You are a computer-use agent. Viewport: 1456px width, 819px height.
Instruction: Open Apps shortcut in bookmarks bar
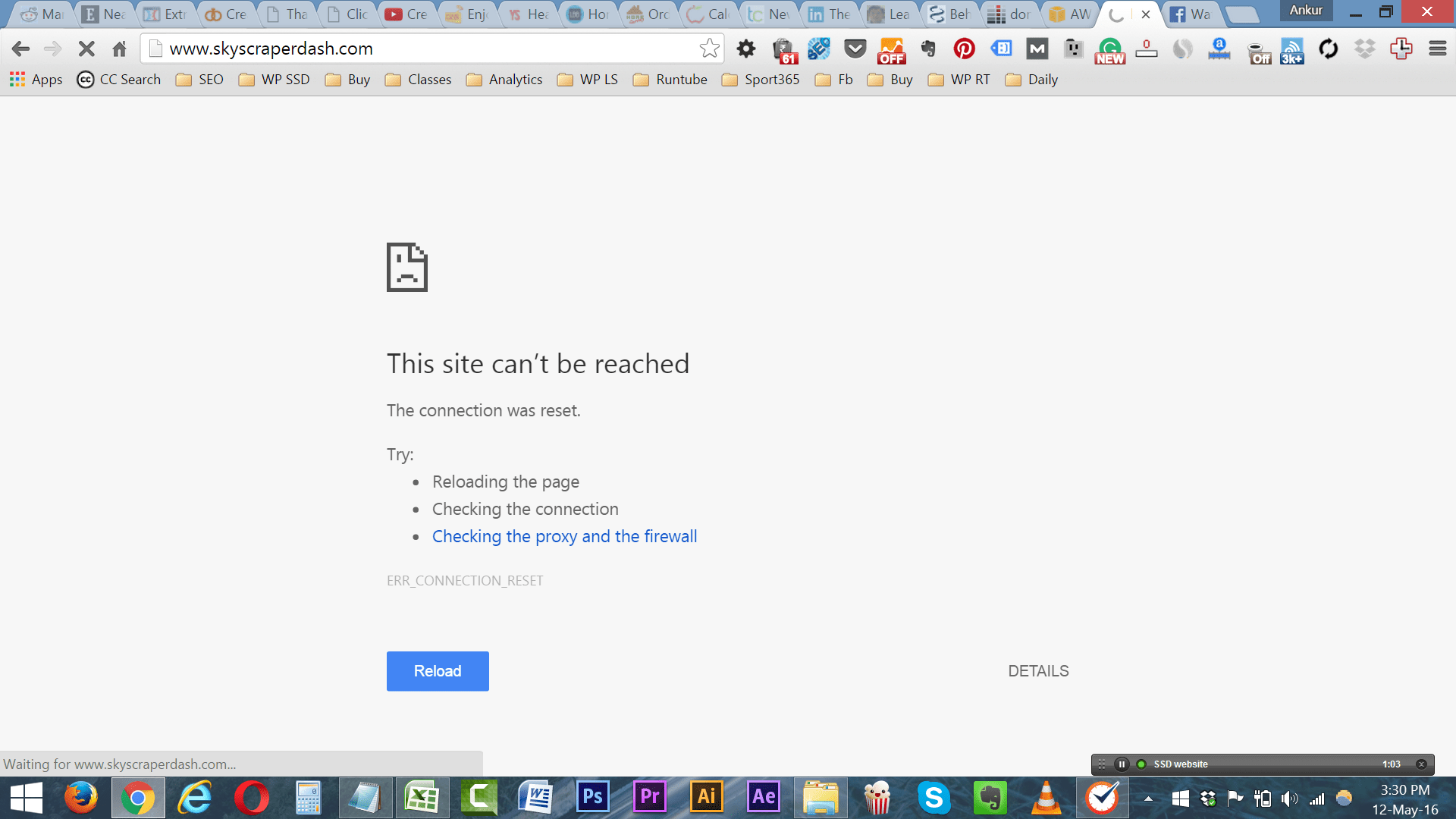[36, 80]
